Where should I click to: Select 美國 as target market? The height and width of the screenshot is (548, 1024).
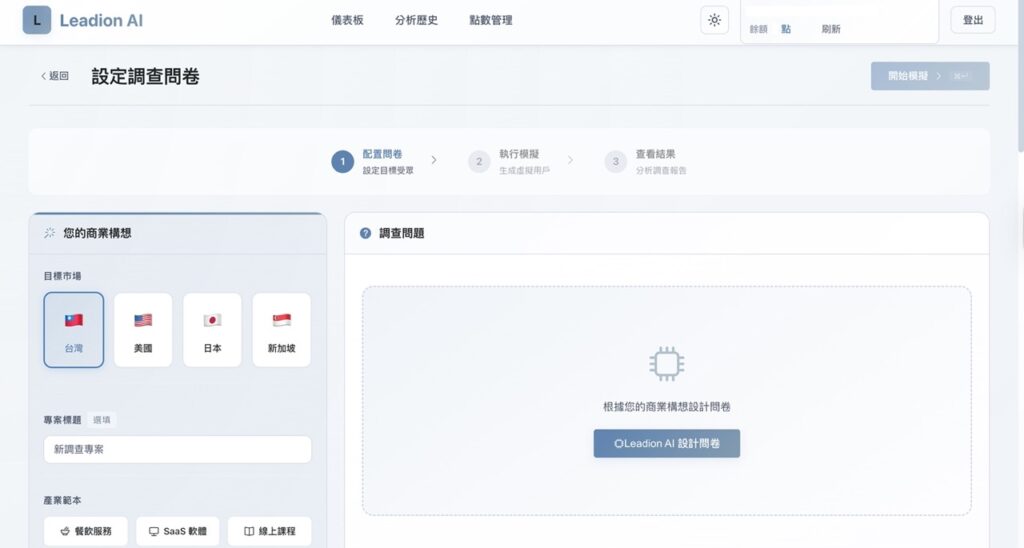click(143, 330)
